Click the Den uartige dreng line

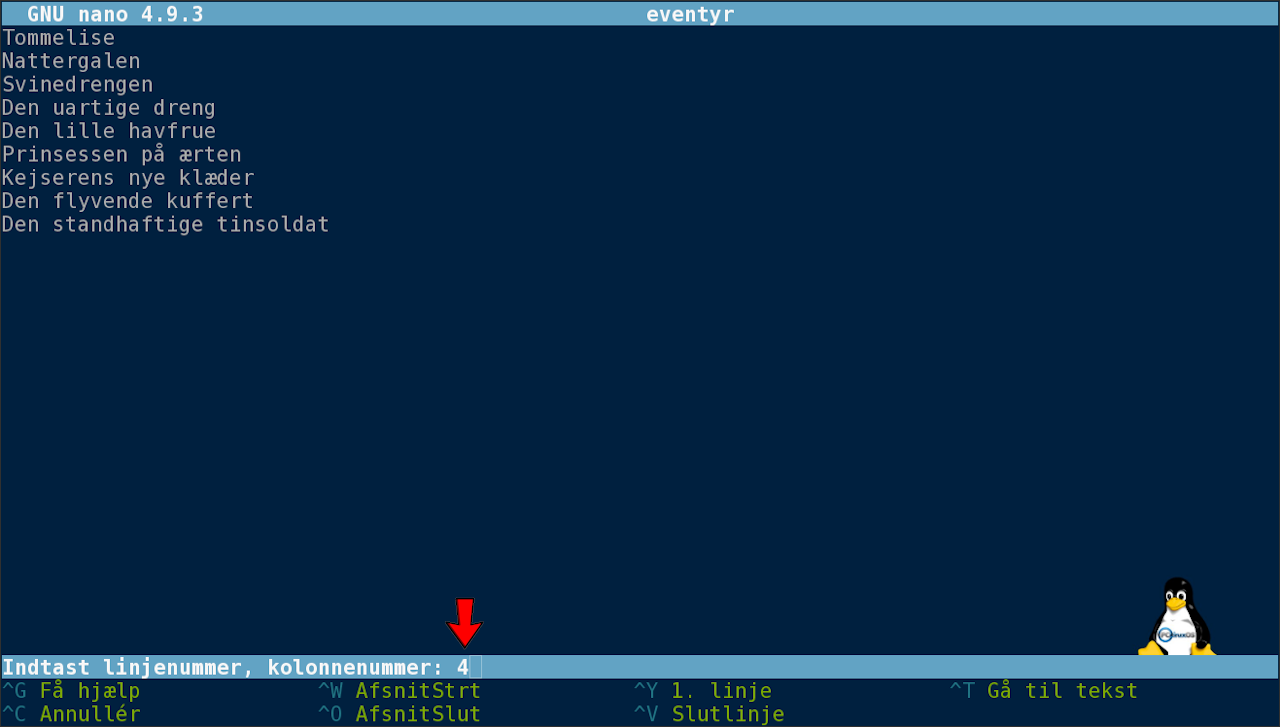tap(109, 108)
